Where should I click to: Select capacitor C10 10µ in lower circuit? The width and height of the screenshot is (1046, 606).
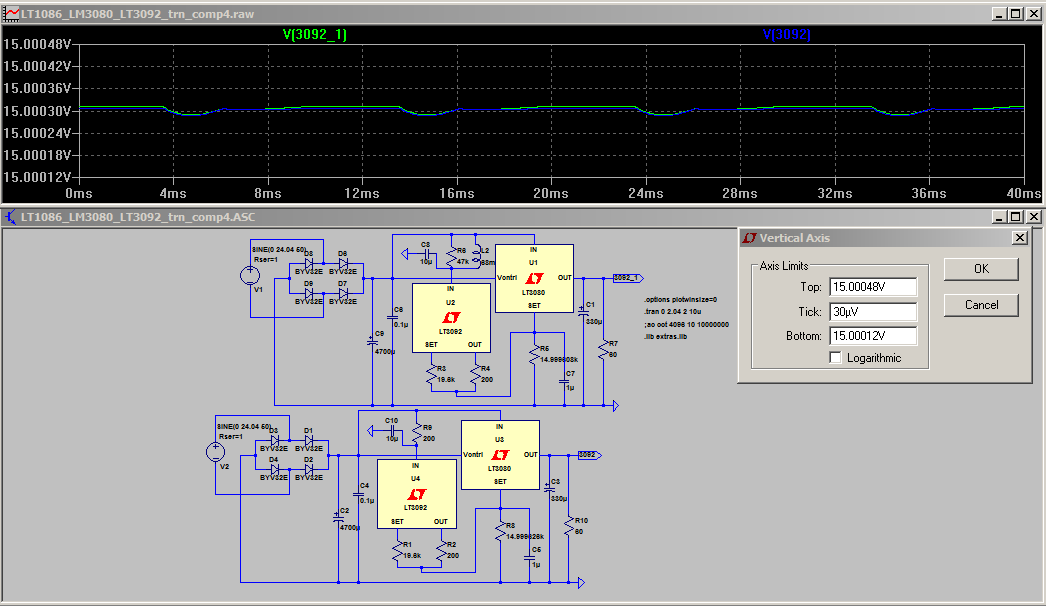click(391, 431)
